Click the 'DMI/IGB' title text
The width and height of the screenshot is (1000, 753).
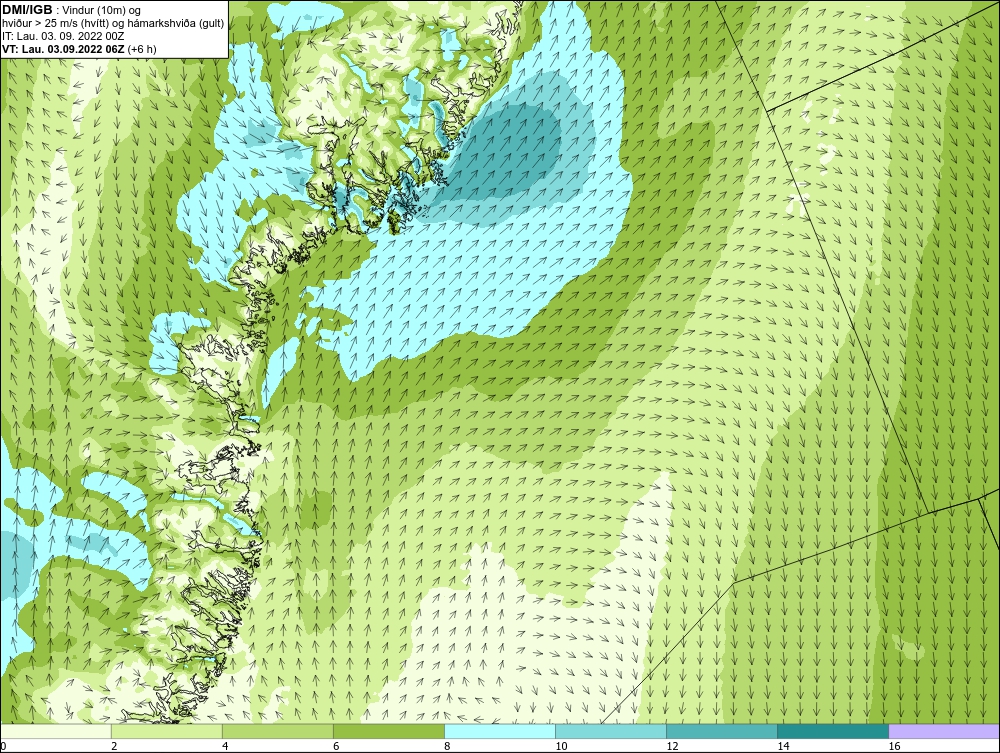[x=27, y=10]
